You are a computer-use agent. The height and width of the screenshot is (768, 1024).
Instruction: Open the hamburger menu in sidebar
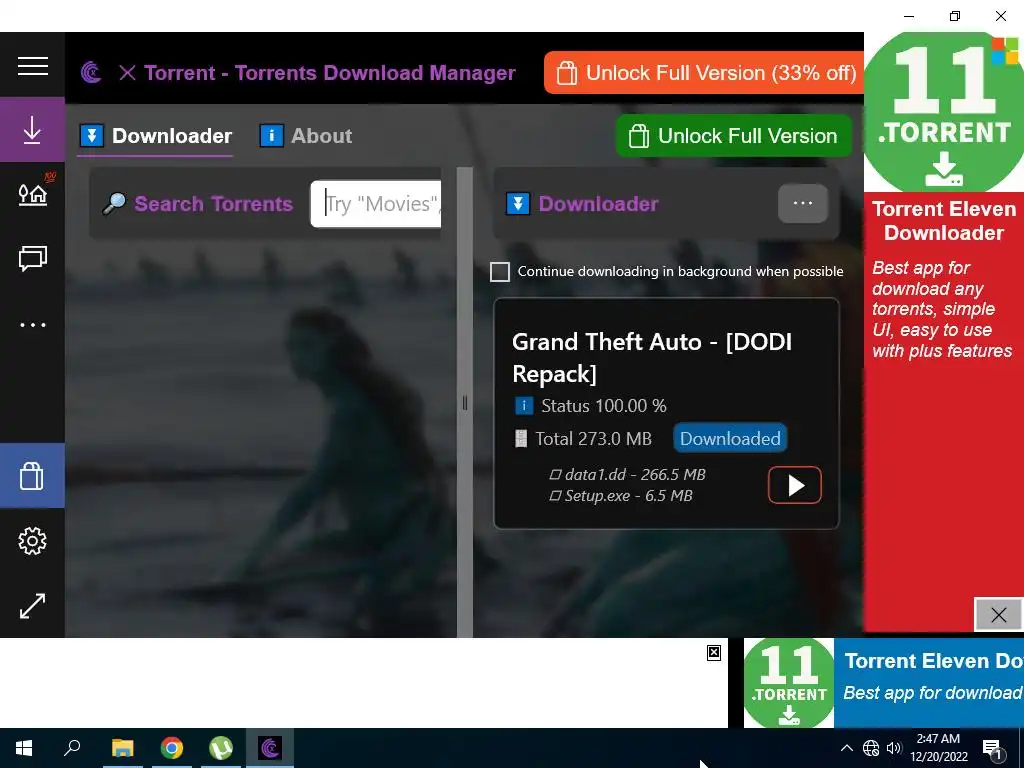tap(33, 66)
